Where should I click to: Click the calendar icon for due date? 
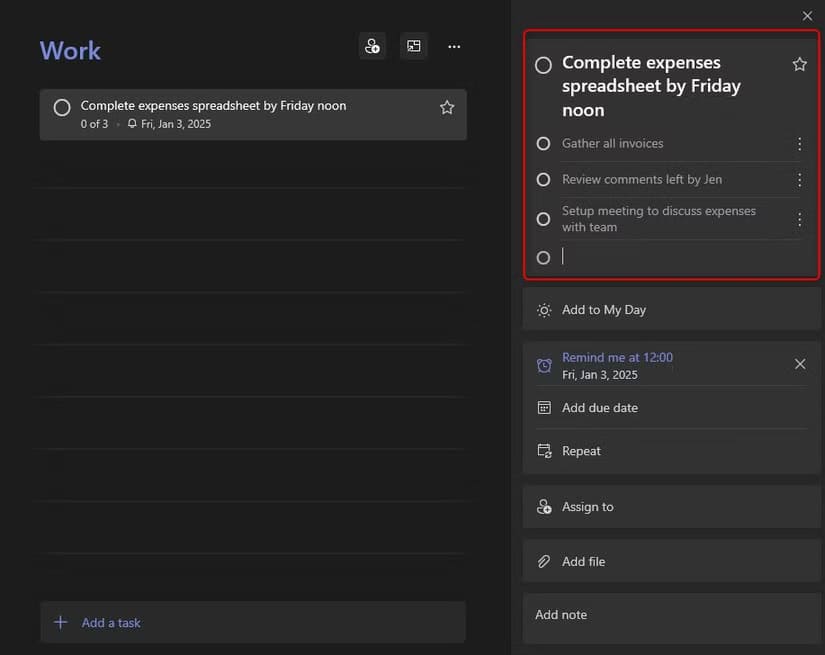tap(544, 408)
